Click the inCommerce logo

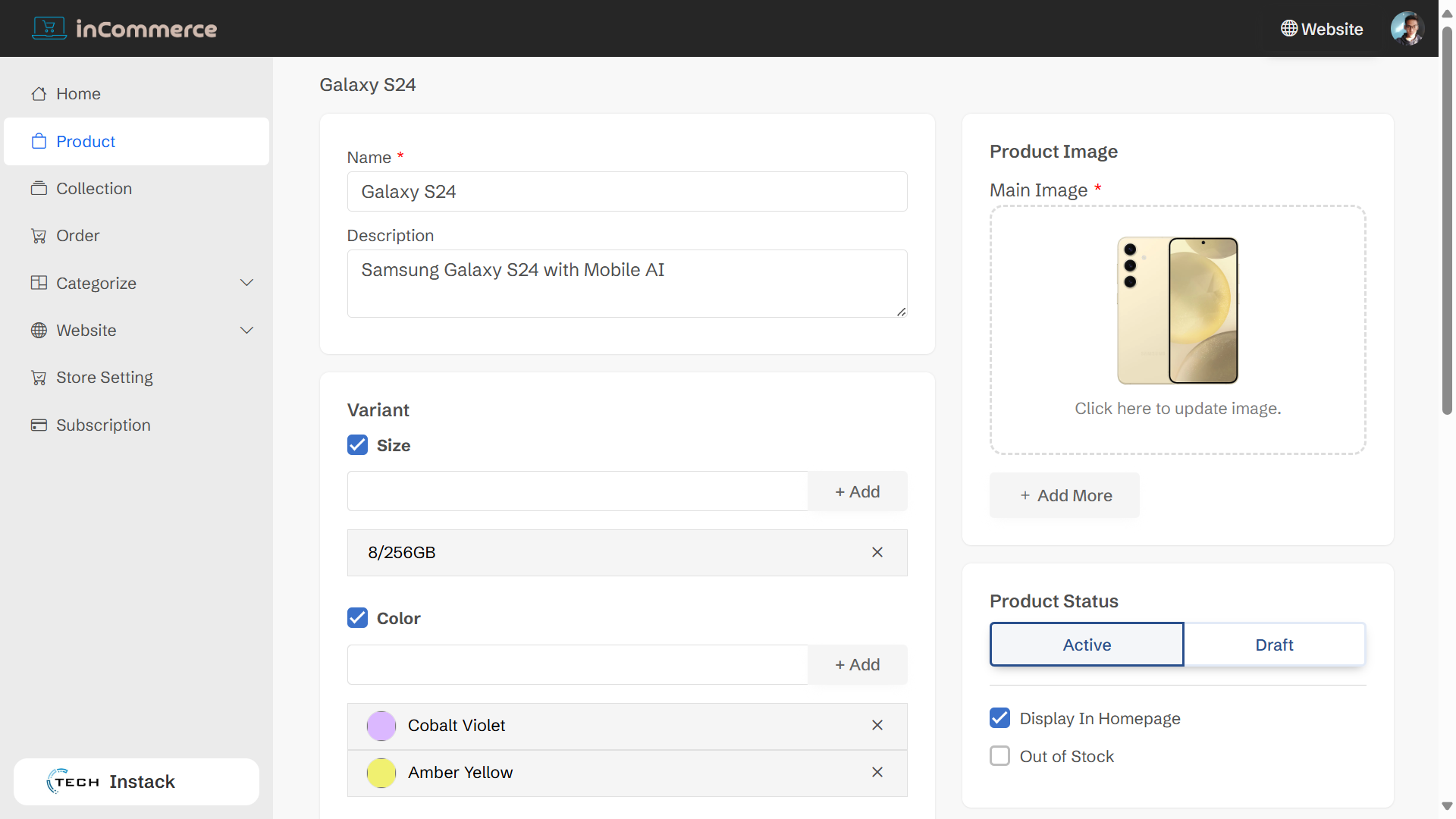click(124, 28)
